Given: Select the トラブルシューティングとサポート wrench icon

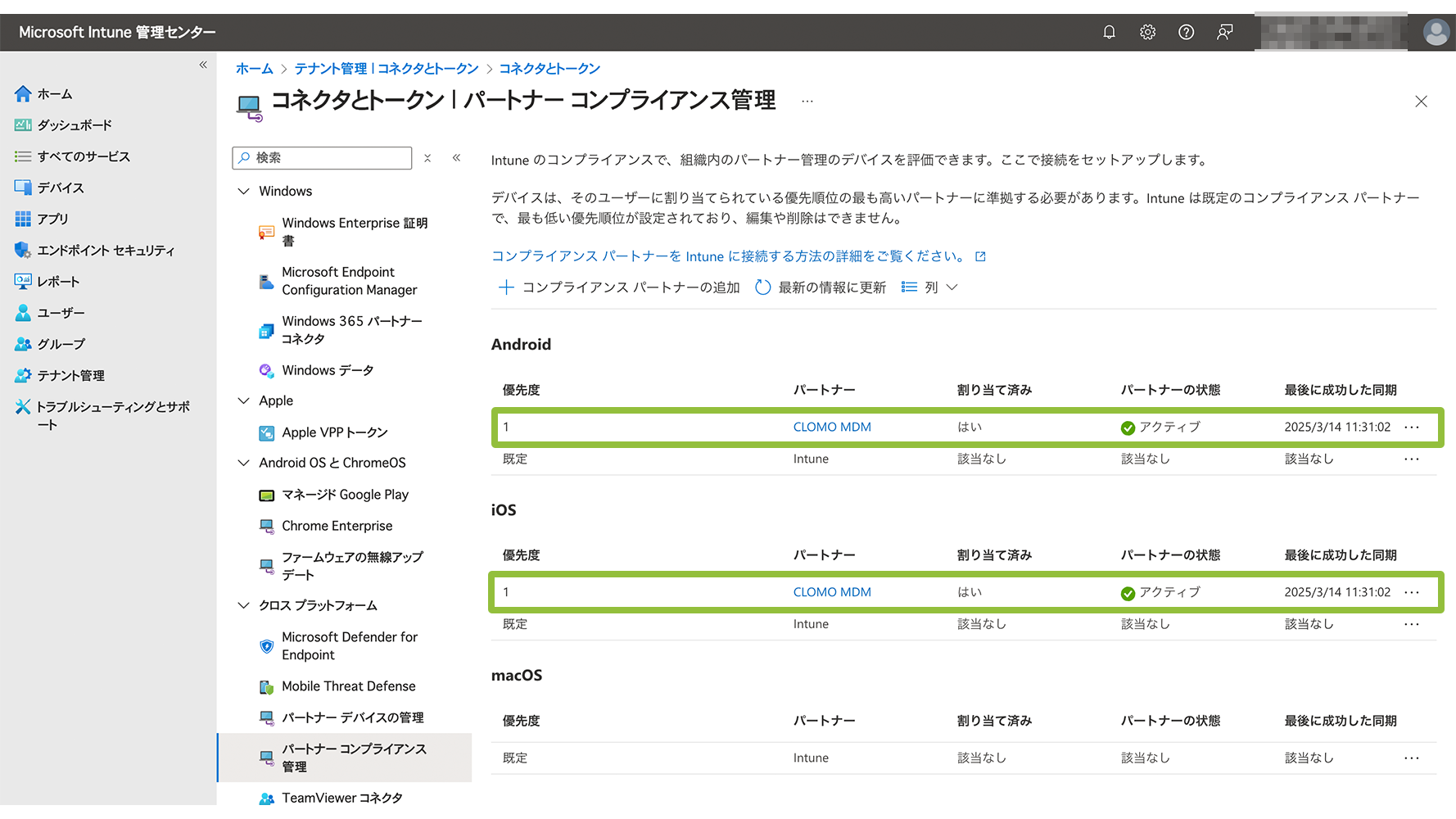Looking at the screenshot, I should pos(23,406).
